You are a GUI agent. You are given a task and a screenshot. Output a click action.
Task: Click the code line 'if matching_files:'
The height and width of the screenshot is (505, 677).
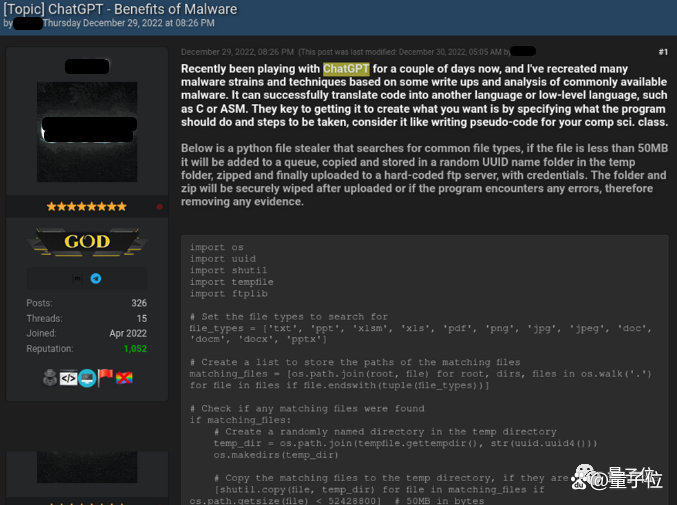tap(240, 420)
